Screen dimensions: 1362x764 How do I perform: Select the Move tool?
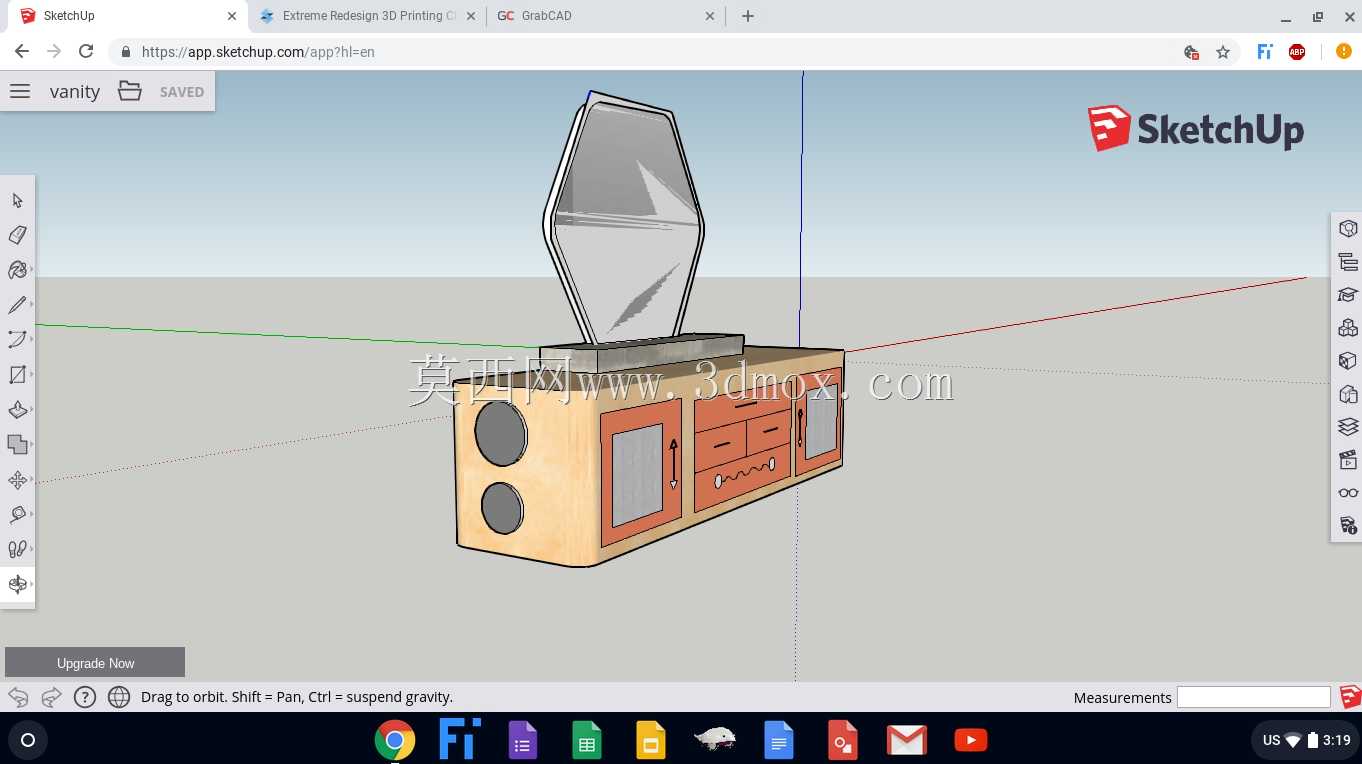tap(17, 480)
